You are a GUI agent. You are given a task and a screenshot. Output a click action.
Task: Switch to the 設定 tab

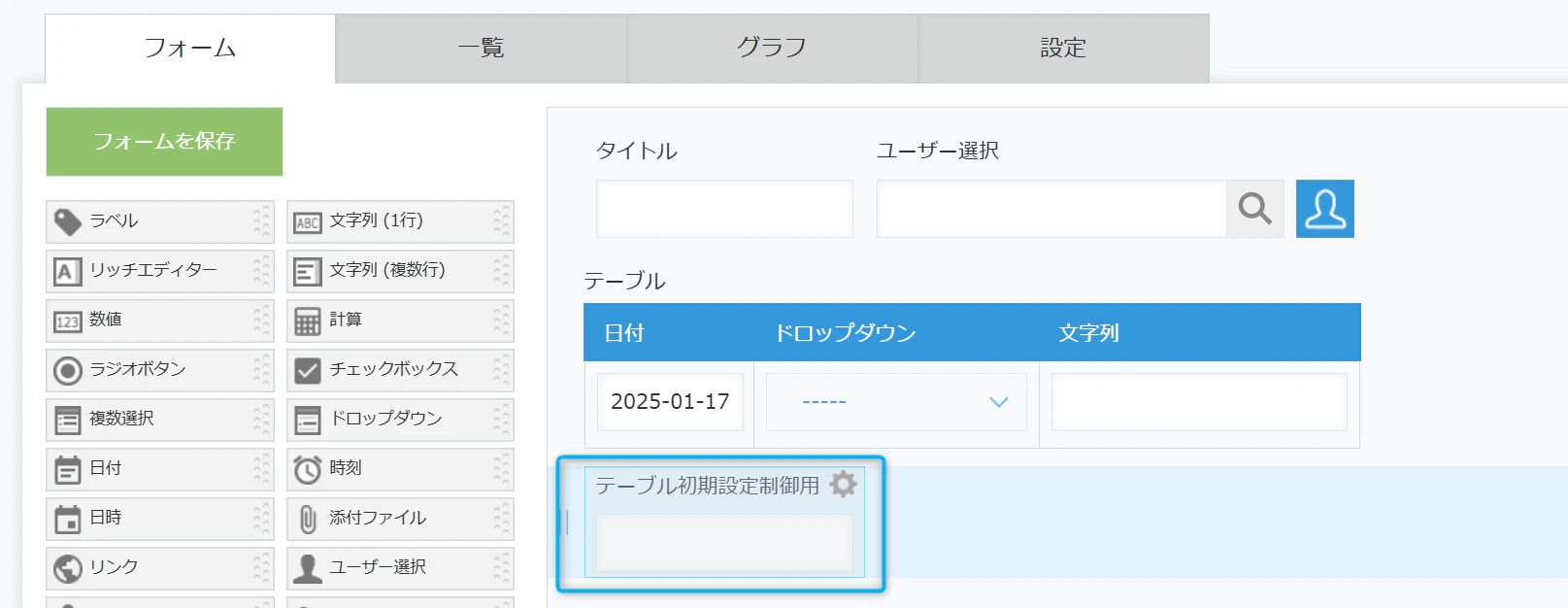(1064, 48)
